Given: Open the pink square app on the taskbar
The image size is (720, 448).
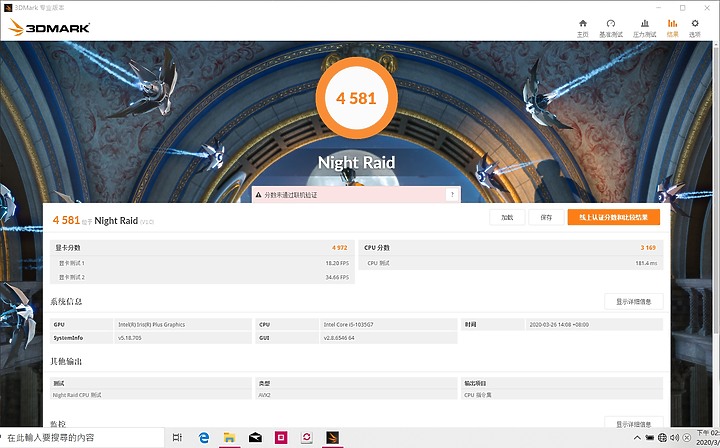Looking at the screenshot, I should click(x=281, y=437).
